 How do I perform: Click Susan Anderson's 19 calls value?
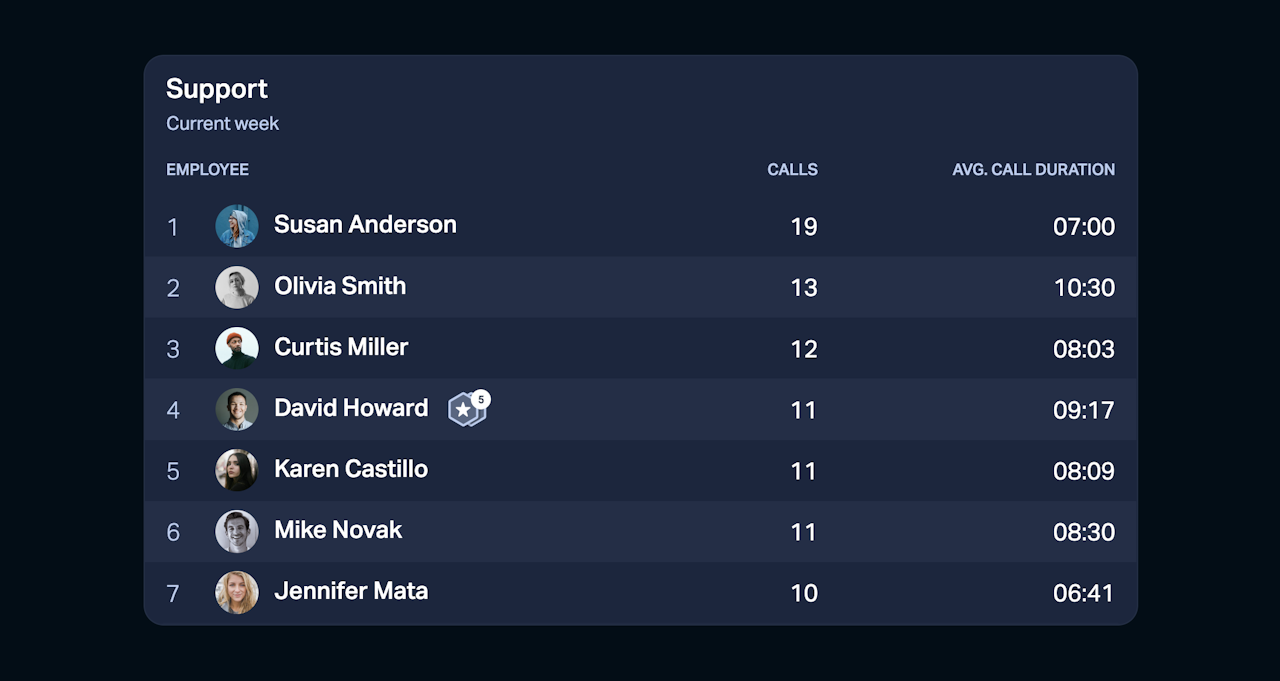(804, 227)
